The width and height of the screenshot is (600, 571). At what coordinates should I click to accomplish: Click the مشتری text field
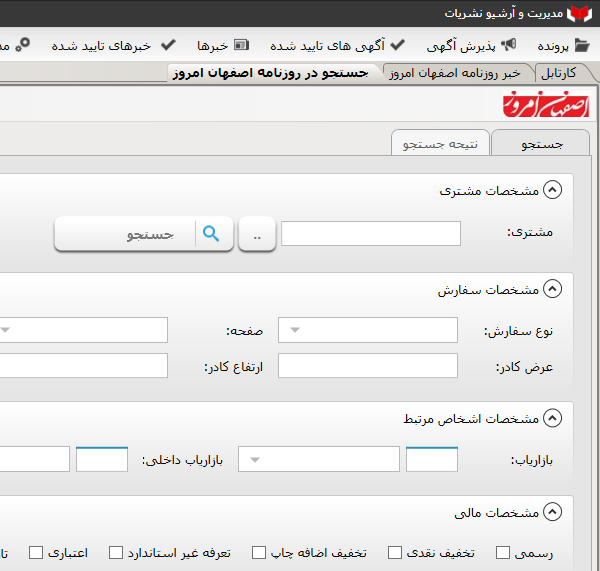(x=371, y=233)
